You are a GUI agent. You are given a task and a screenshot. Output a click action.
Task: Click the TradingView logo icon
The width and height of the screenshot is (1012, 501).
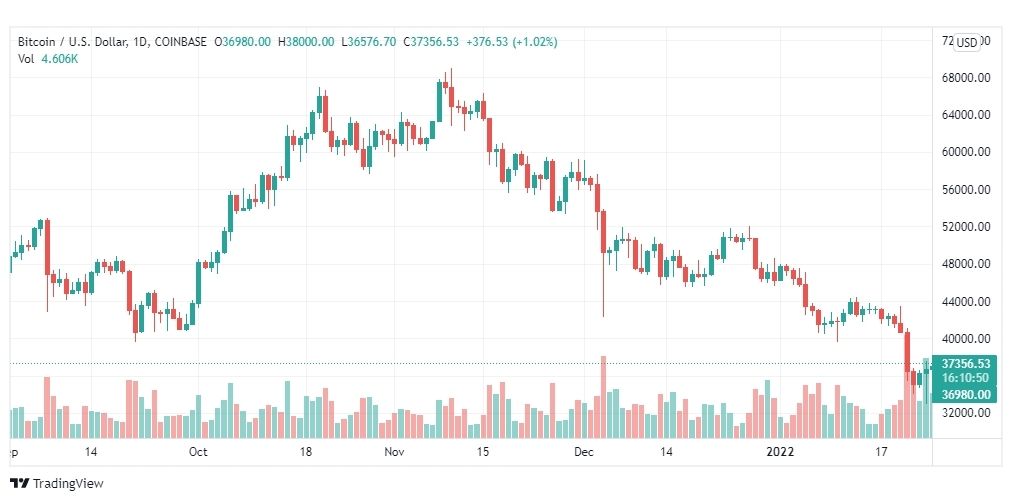(x=20, y=483)
